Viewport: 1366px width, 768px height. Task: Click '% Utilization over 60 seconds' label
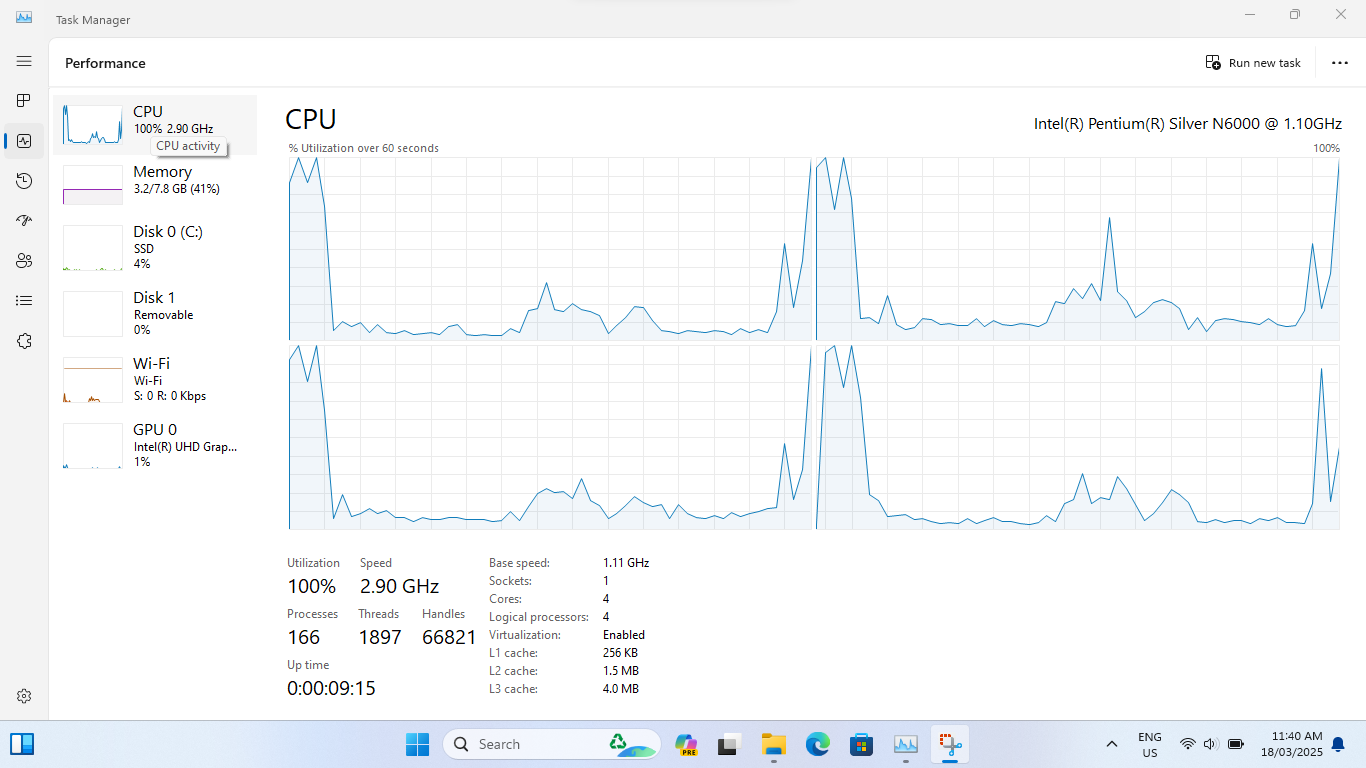click(x=364, y=148)
